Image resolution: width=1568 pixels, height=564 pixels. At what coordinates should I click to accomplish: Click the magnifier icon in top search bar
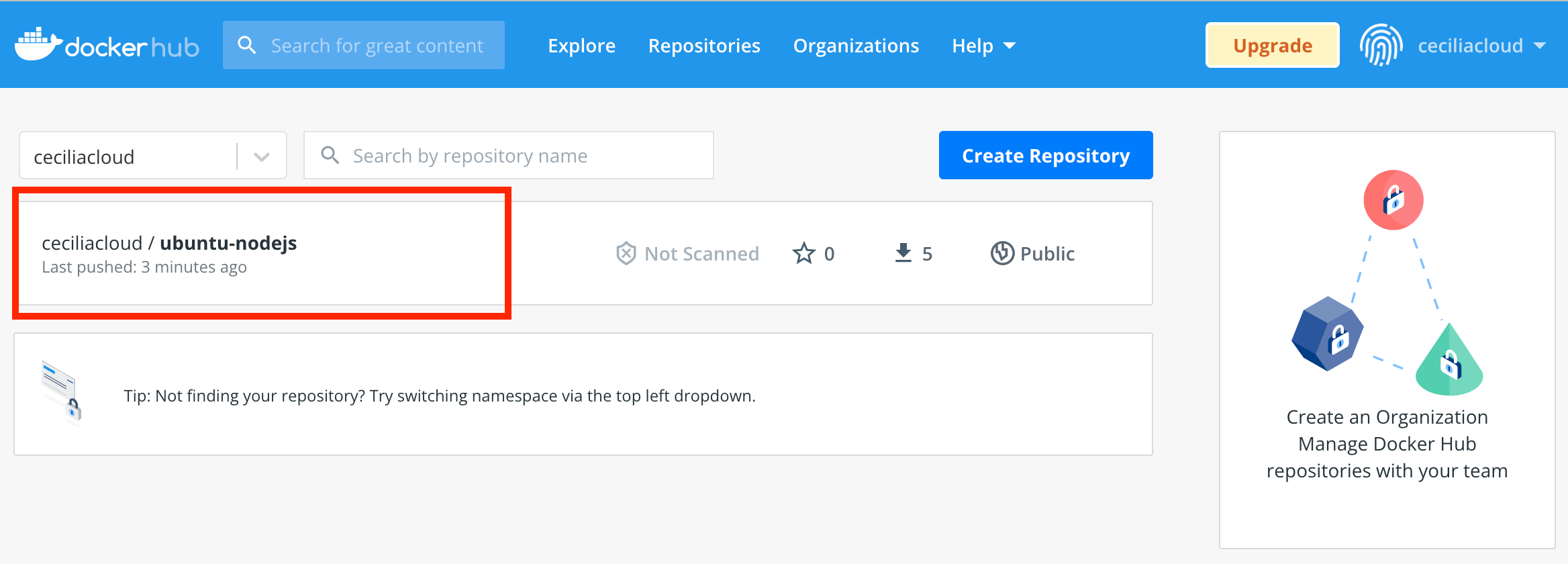247,45
